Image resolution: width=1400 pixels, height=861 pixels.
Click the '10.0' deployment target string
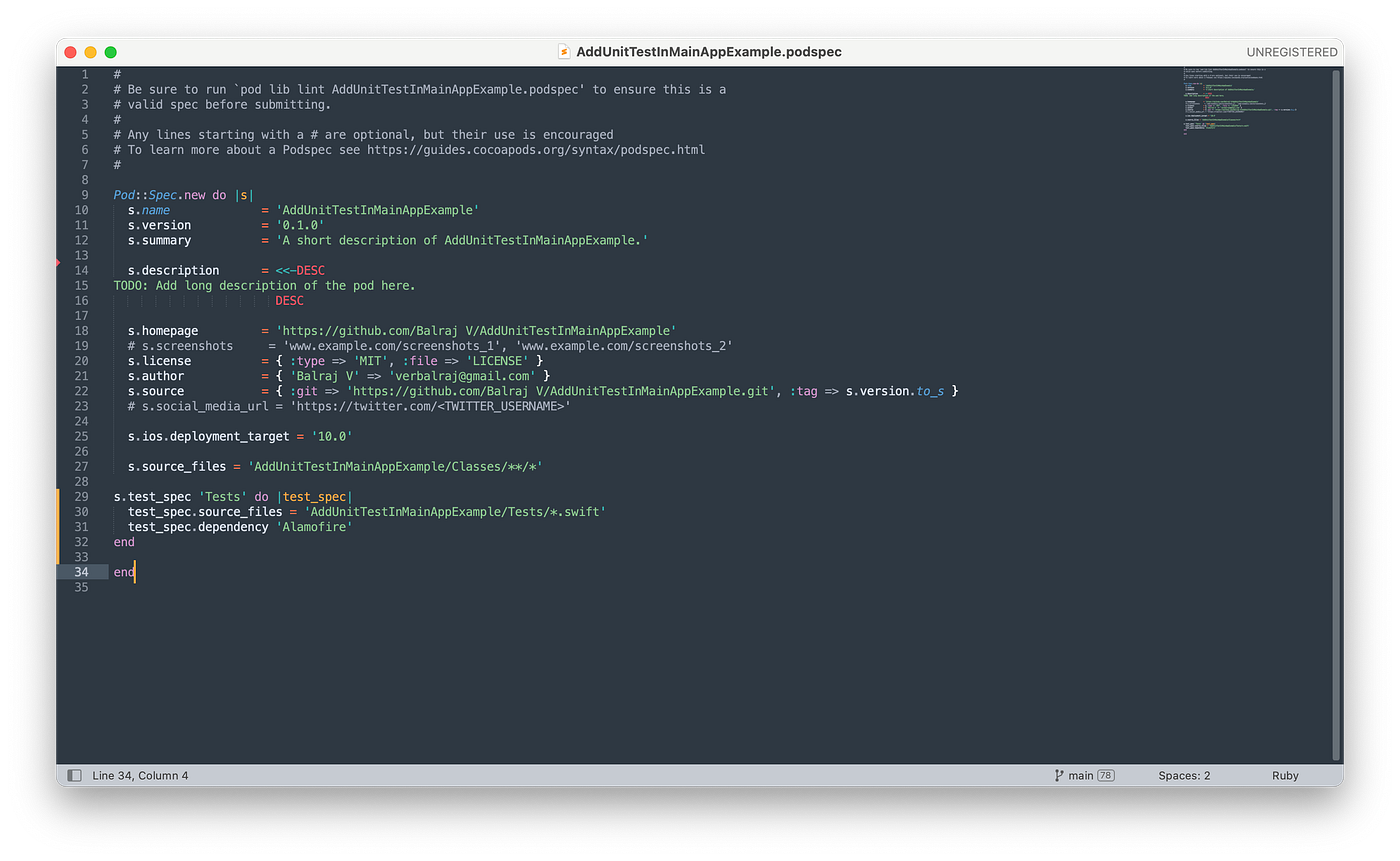tap(332, 436)
